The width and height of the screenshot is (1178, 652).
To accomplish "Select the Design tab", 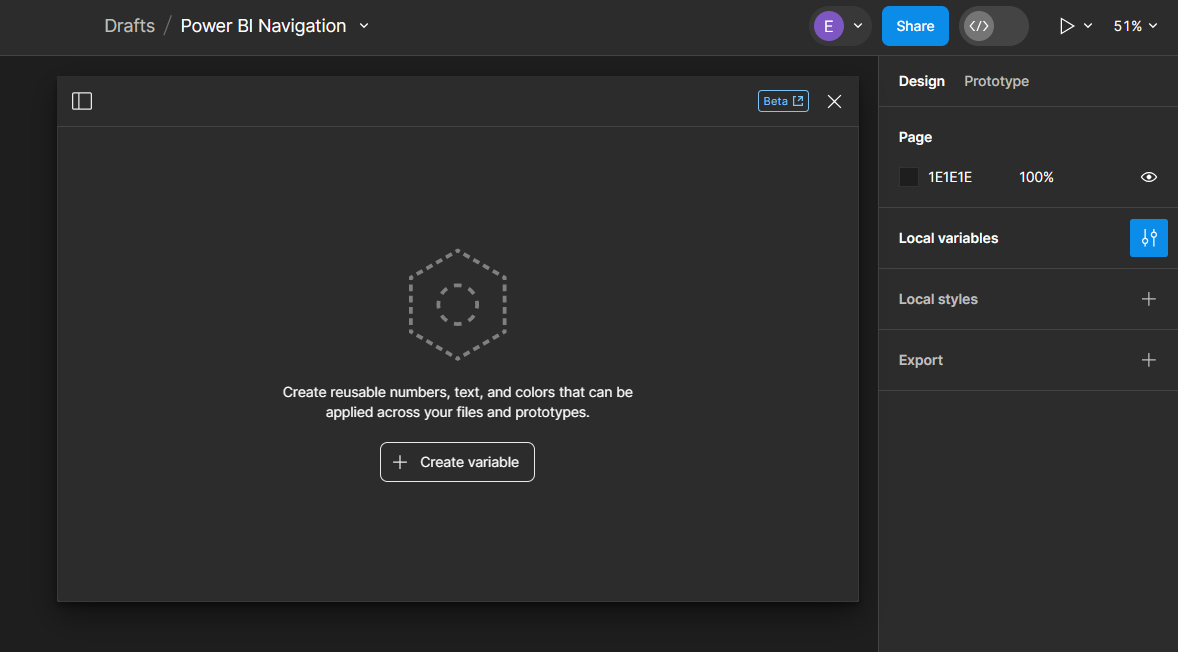I will [921, 81].
